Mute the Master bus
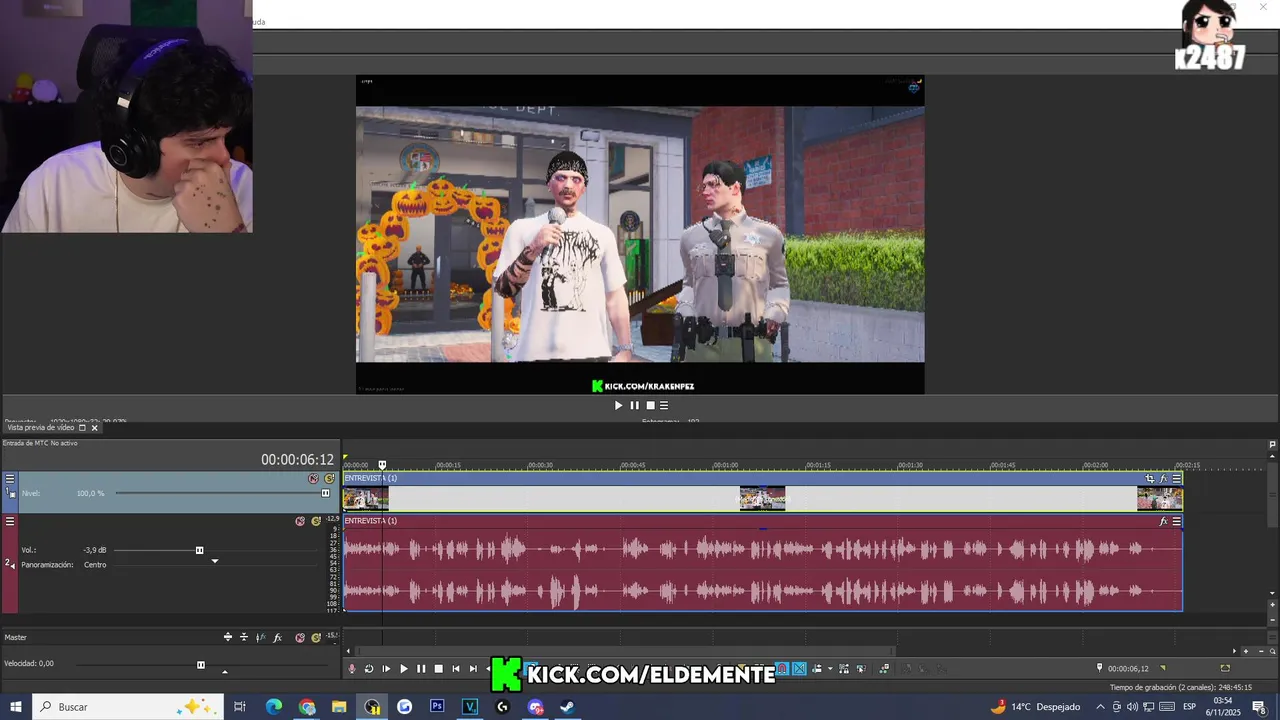This screenshot has width=1280, height=720. click(x=300, y=637)
